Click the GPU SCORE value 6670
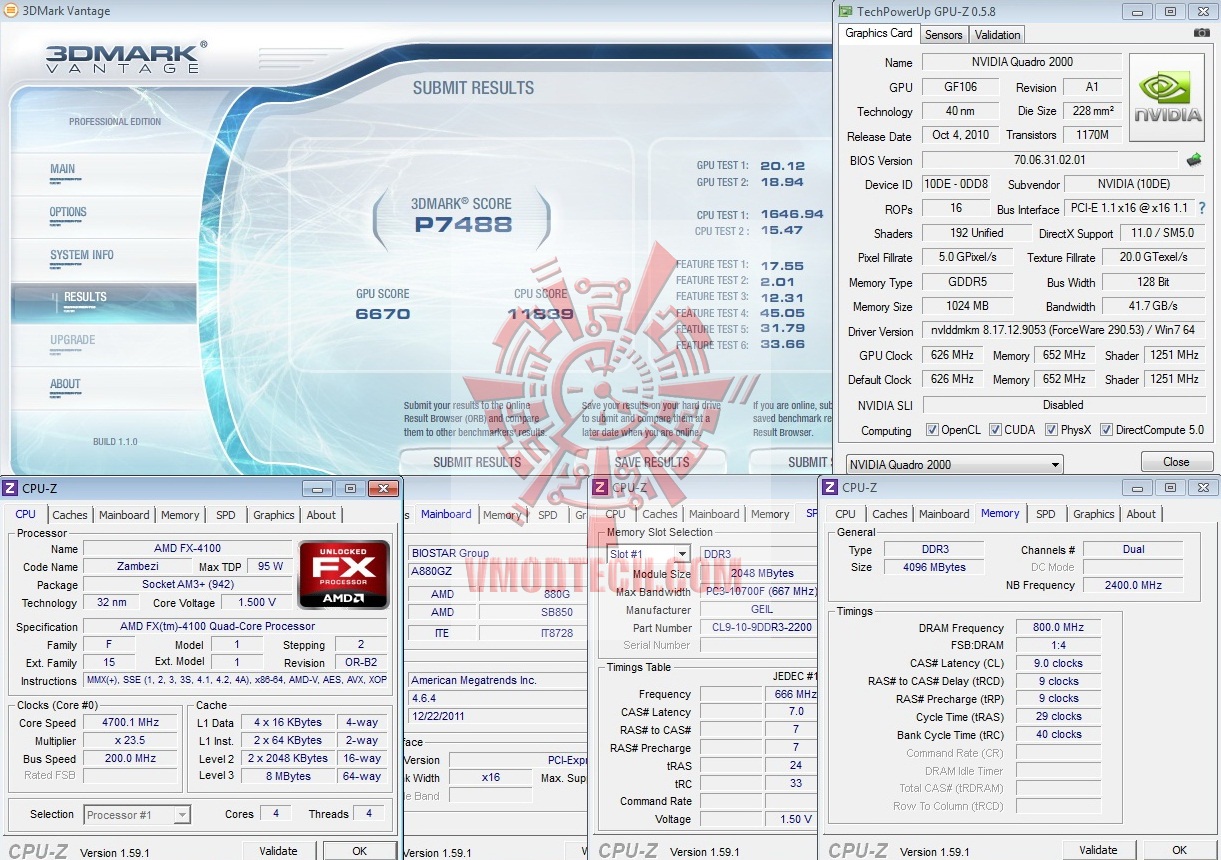Image resolution: width=1221 pixels, height=860 pixels. pyautogui.click(x=383, y=314)
